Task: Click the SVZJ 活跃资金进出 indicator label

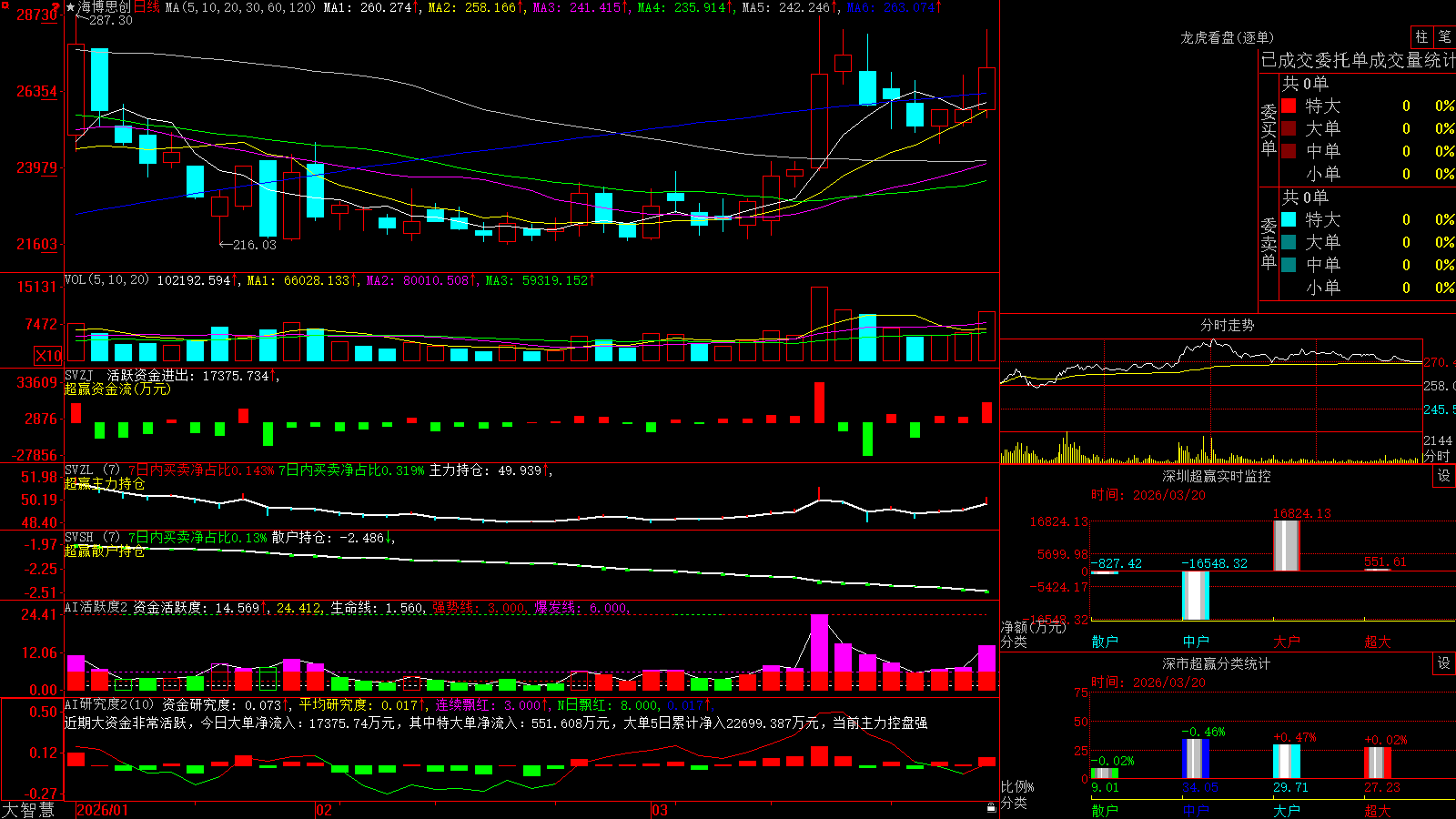Action: click(x=132, y=375)
